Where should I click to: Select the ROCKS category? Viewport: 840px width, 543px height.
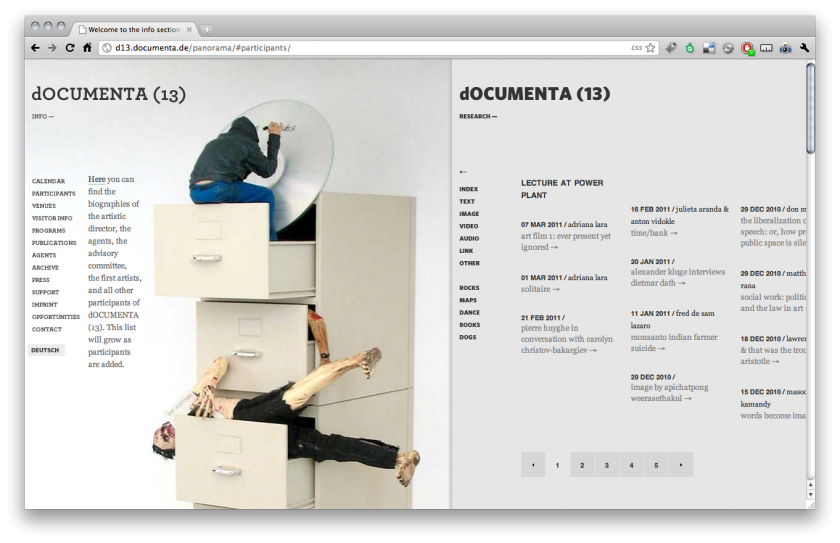(469, 288)
